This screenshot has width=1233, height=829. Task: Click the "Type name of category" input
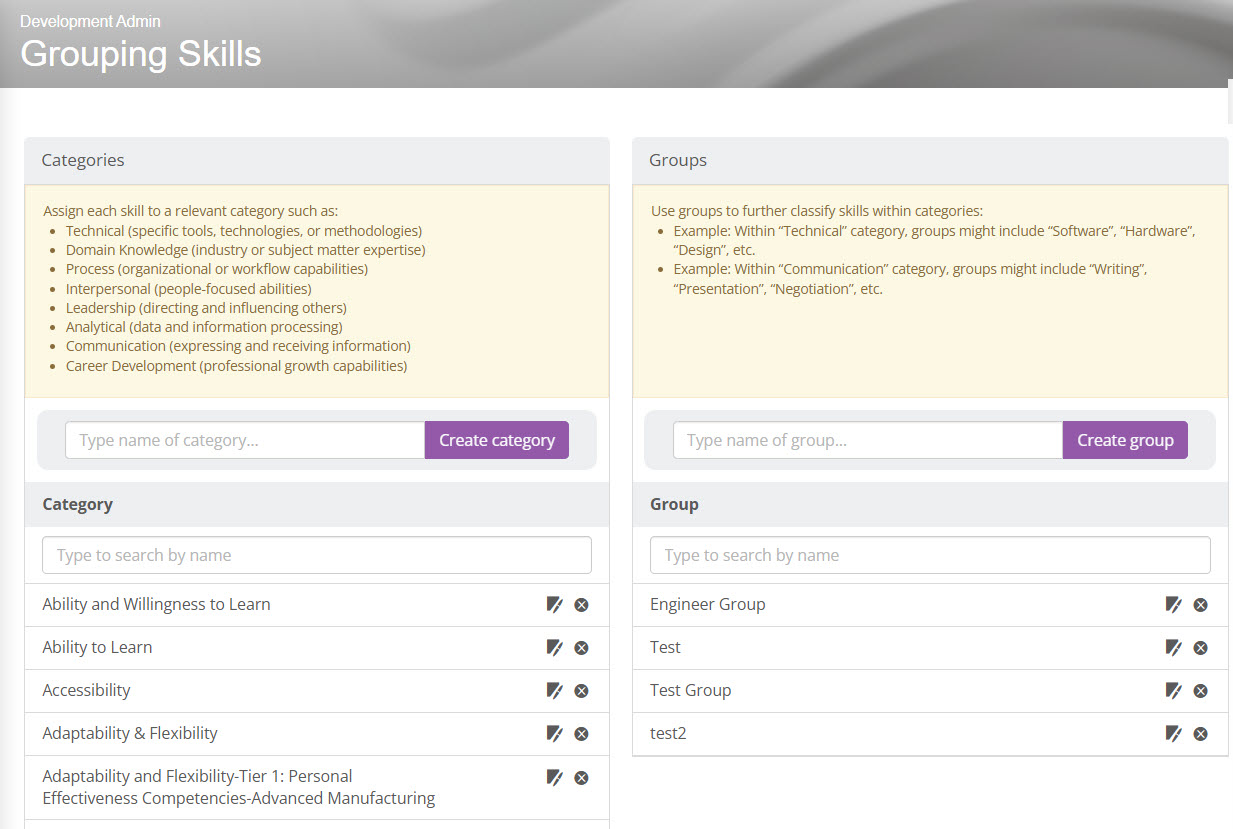click(x=244, y=440)
